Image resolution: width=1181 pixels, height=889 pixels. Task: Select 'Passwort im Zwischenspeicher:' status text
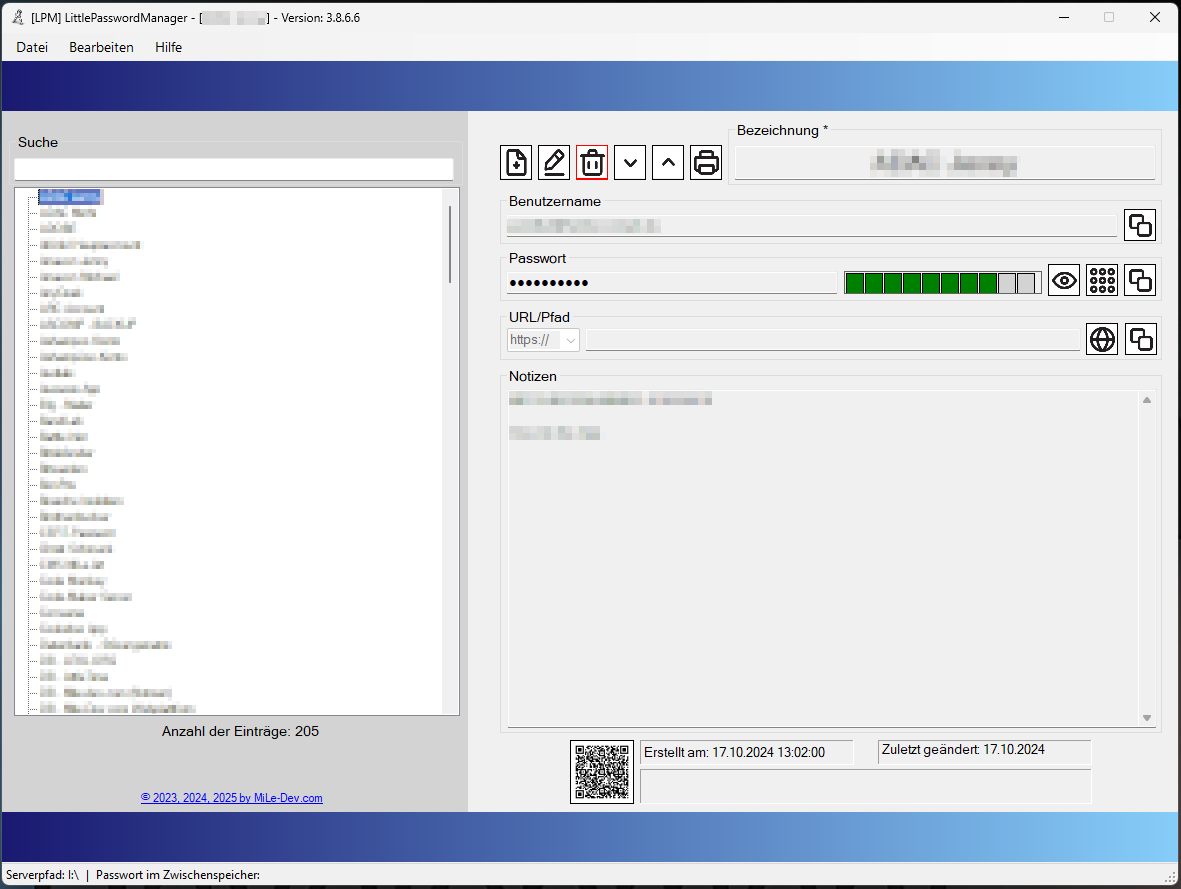click(178, 875)
